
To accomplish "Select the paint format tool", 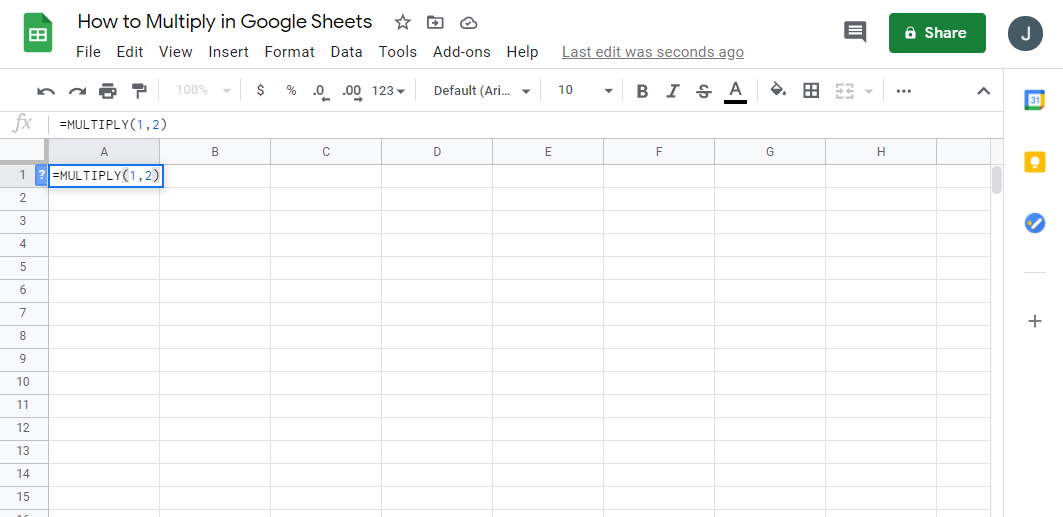I will click(139, 91).
